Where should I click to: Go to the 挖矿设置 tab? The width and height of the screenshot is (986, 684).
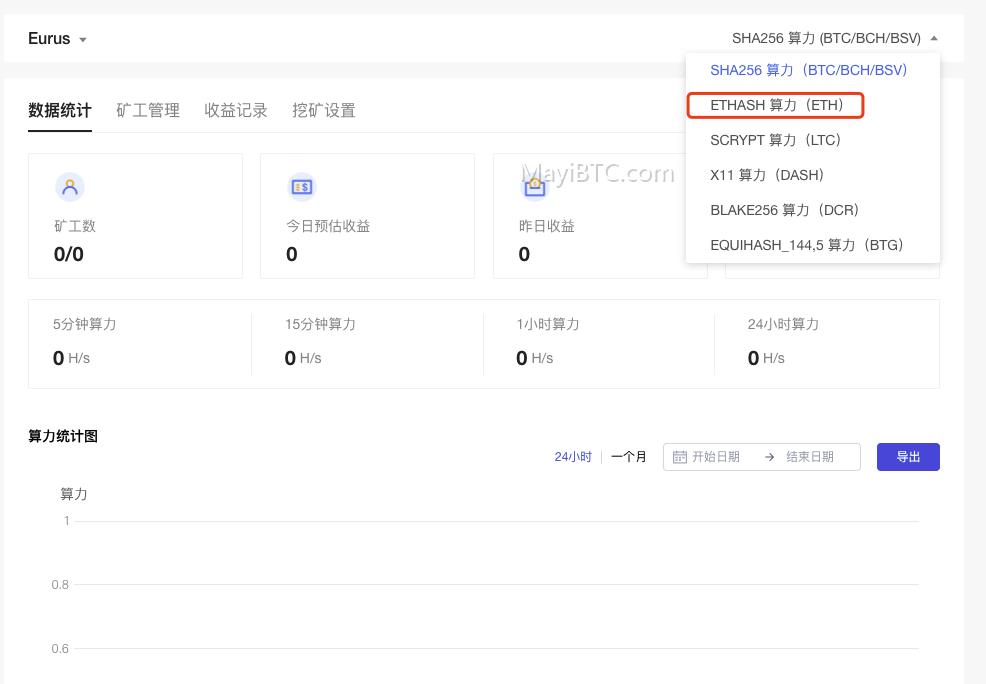tap(324, 111)
